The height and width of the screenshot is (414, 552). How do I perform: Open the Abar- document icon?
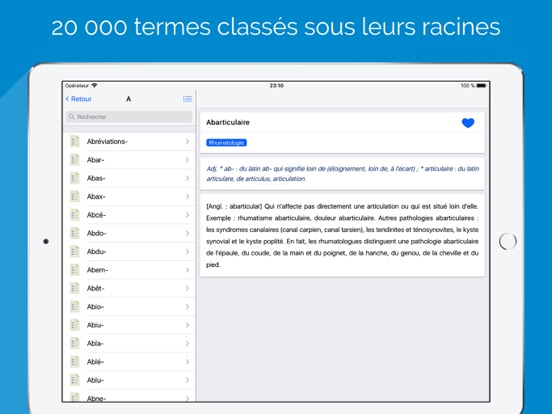pos(75,160)
